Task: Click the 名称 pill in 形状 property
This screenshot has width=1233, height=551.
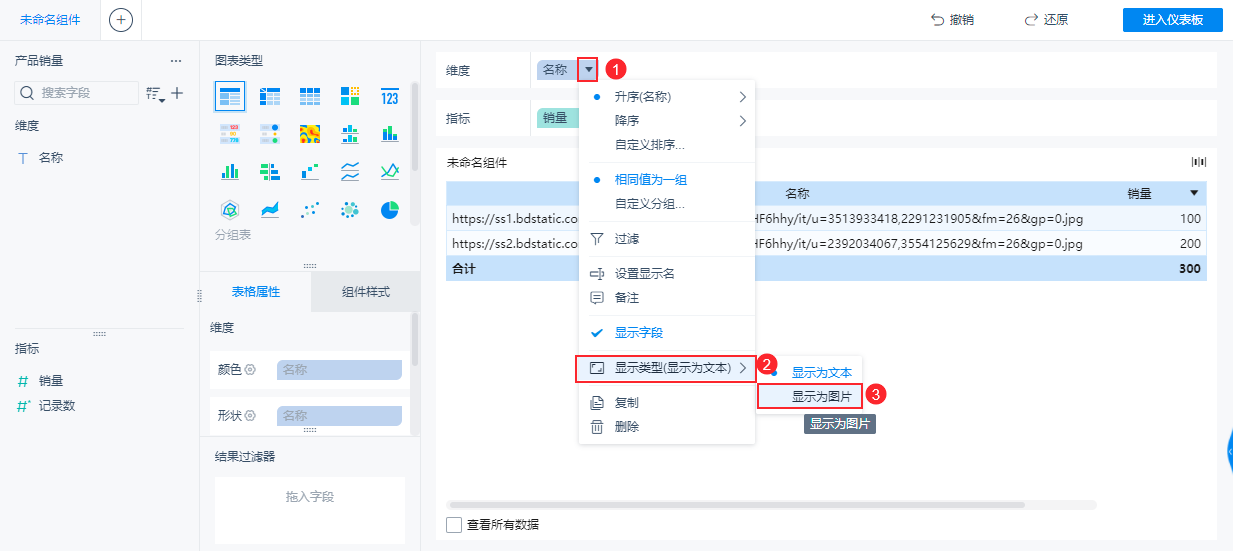Action: pyautogui.click(x=339, y=415)
